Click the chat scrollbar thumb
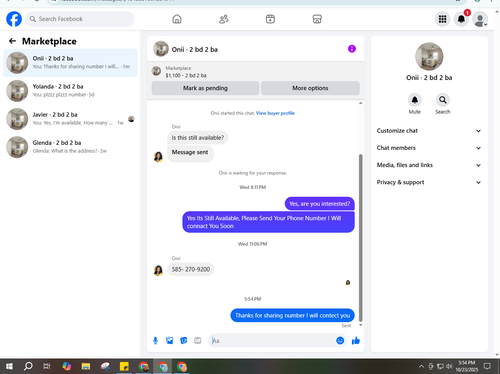The height and width of the screenshot is (374, 500). tap(360, 238)
